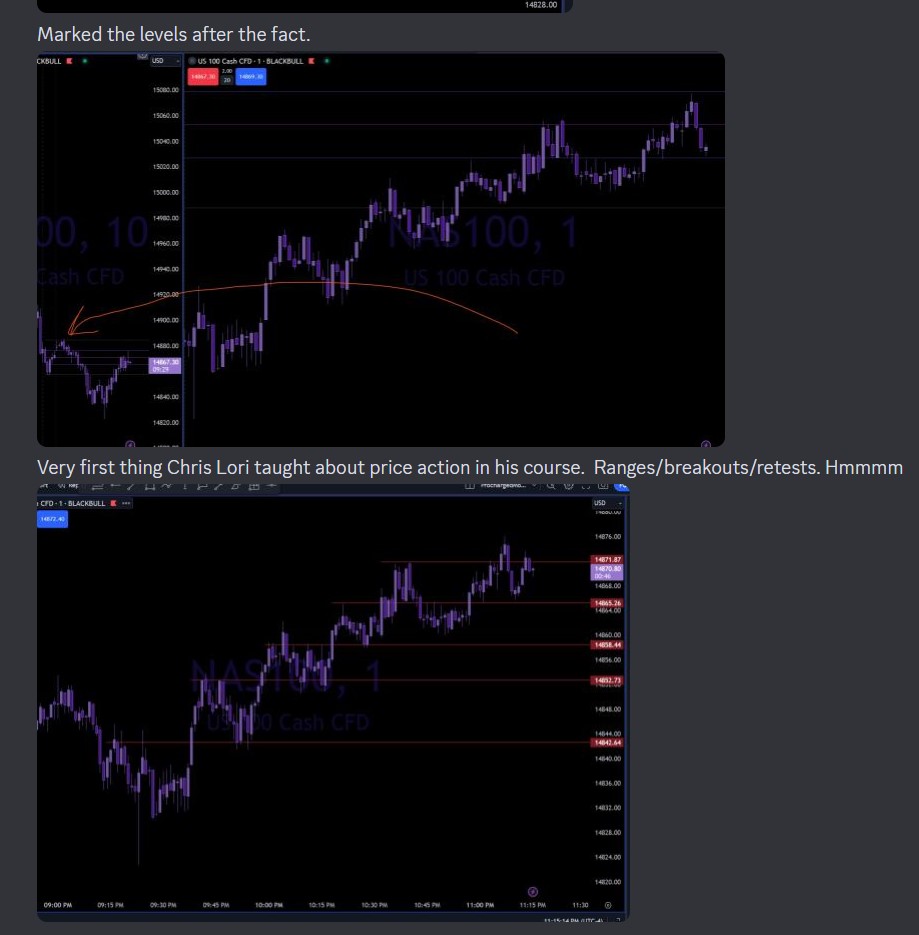The width and height of the screenshot is (919, 935).
Task: Click the purple circle icon at first chart's bottom right
Action: (x=706, y=444)
